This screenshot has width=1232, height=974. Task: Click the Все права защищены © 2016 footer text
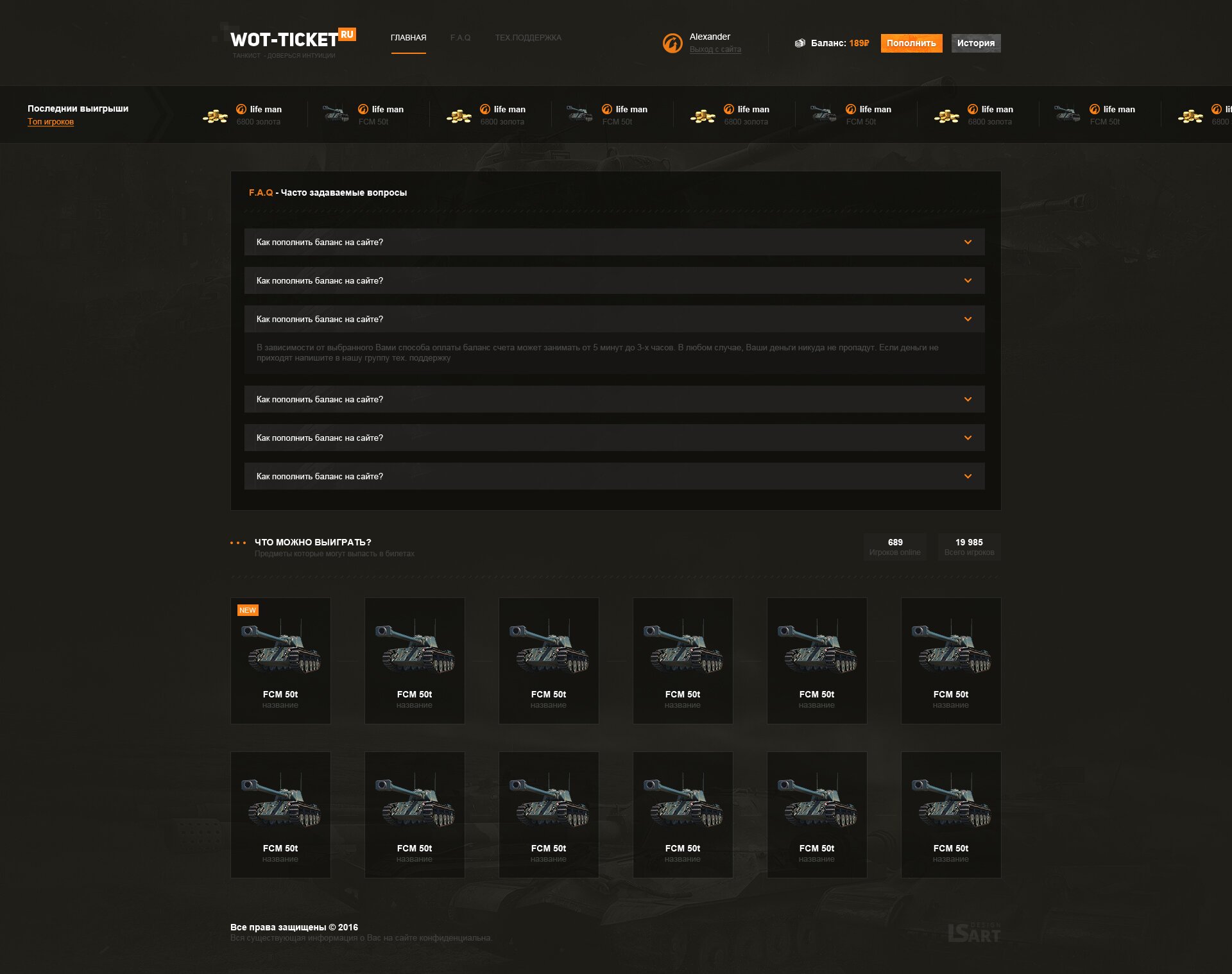coord(294,927)
